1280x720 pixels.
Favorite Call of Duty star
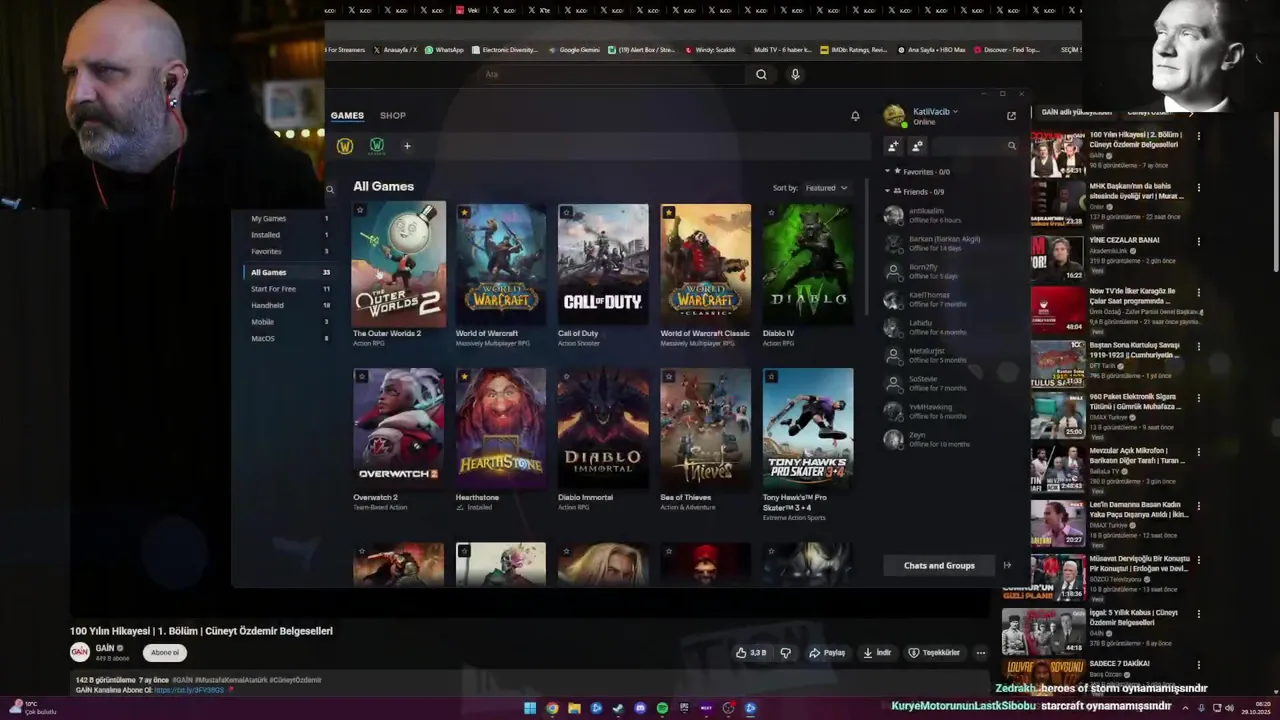pos(566,212)
